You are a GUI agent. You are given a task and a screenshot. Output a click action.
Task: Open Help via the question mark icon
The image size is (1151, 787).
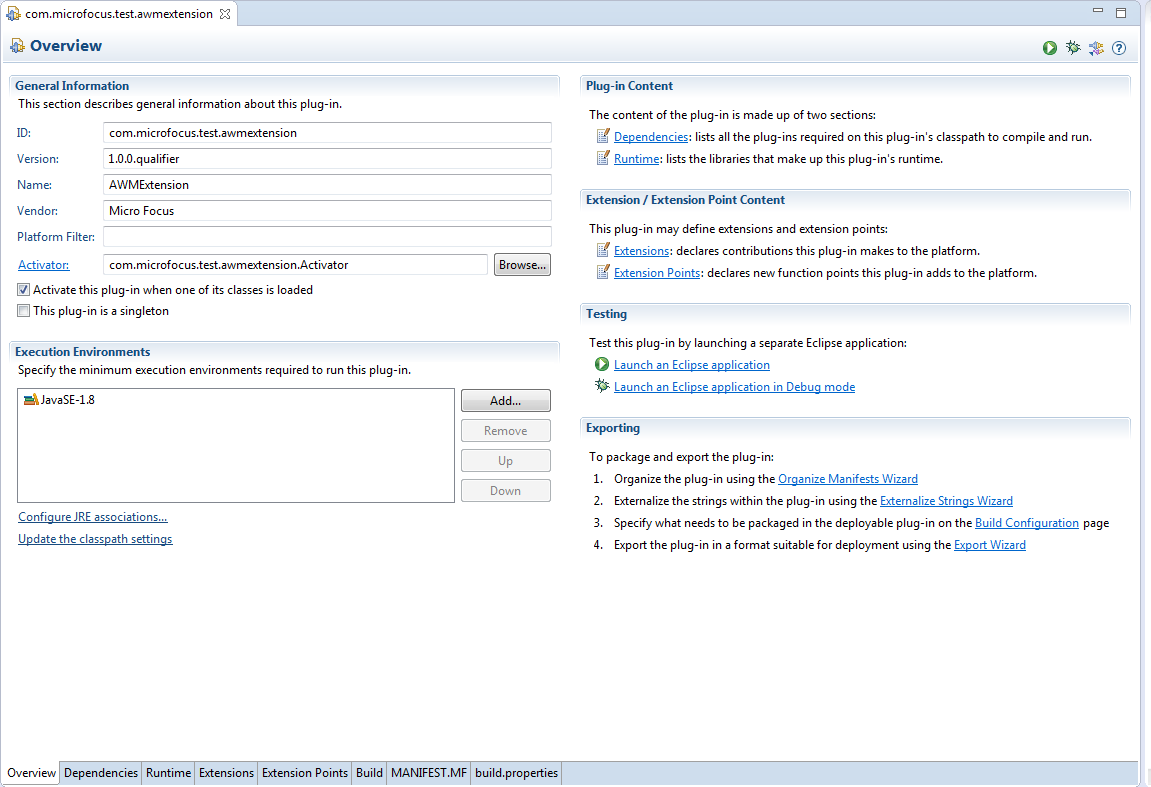(1118, 47)
